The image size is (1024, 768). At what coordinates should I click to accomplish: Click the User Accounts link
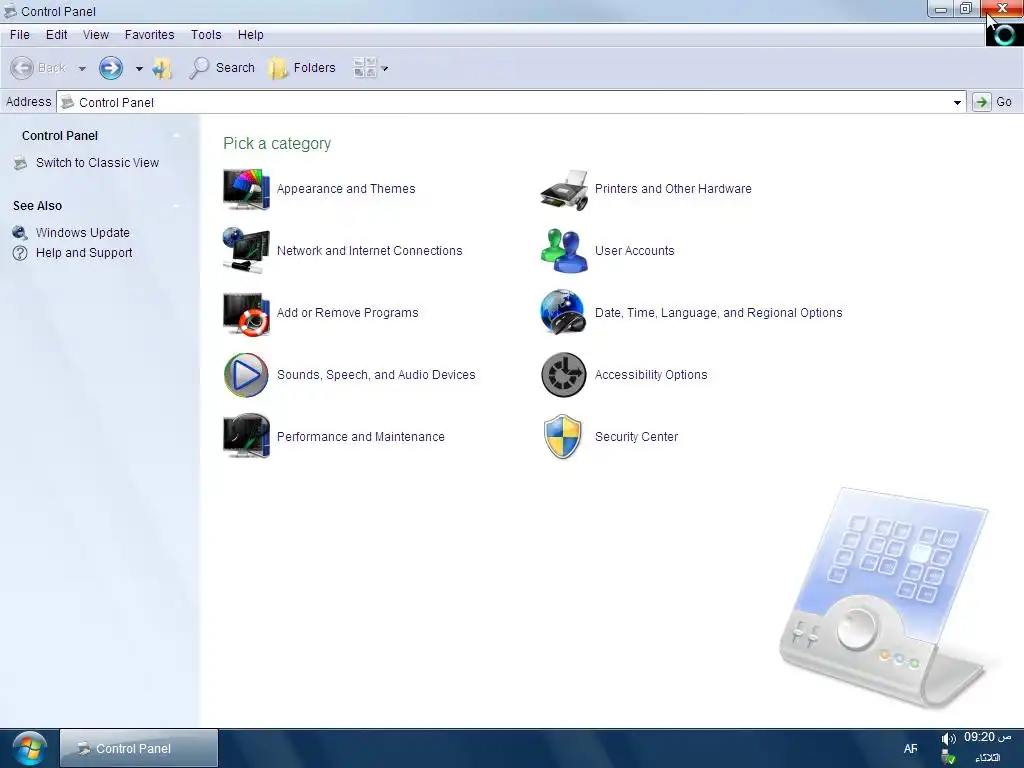pyautogui.click(x=635, y=251)
